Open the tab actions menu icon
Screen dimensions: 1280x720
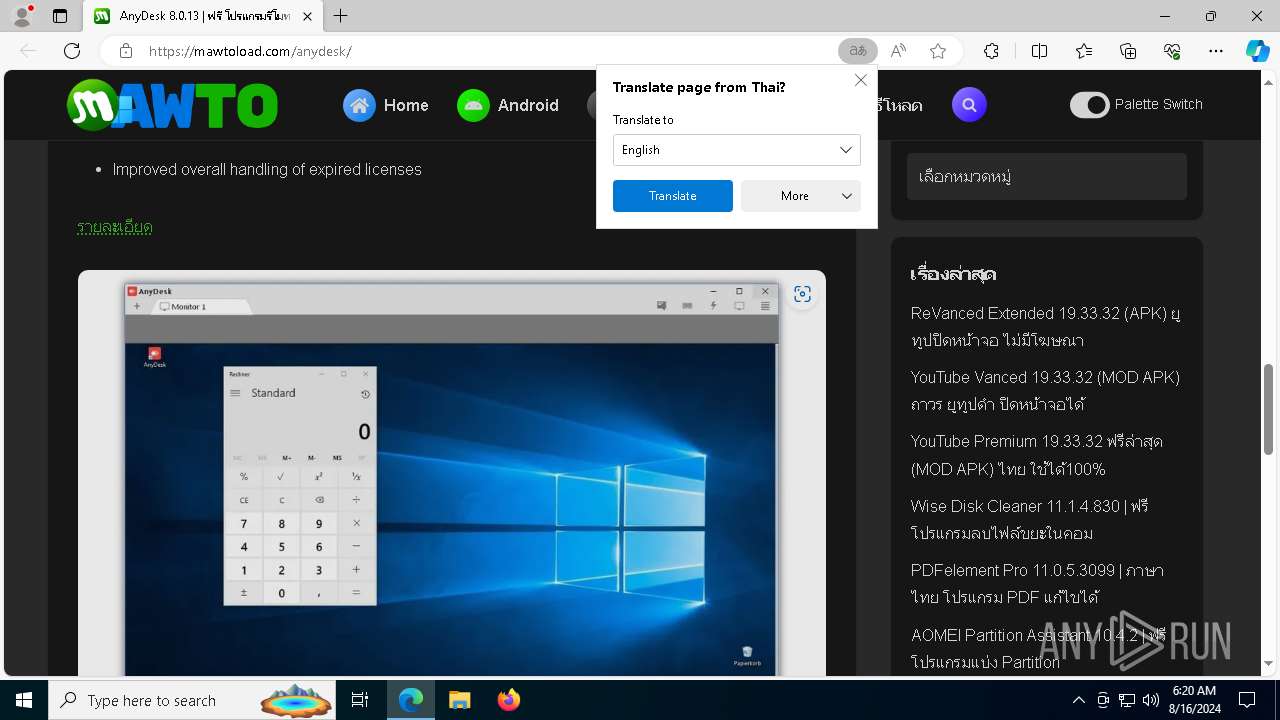60,16
